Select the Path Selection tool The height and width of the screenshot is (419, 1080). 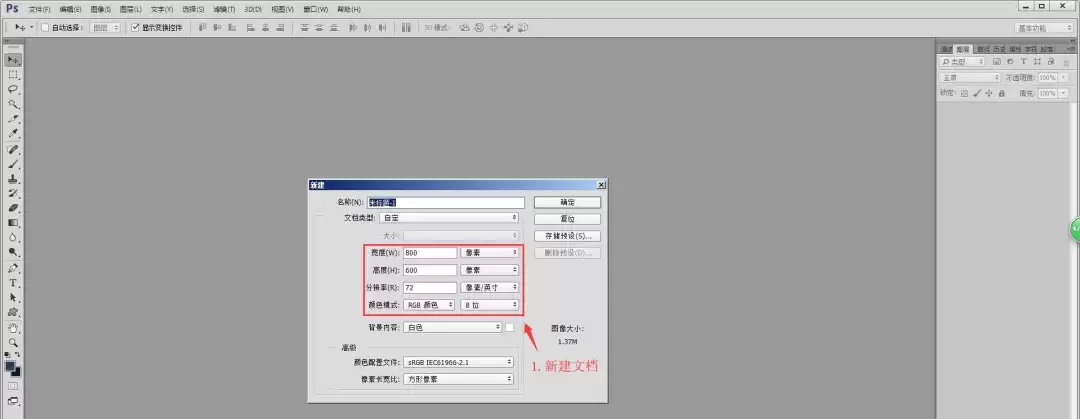tap(13, 298)
